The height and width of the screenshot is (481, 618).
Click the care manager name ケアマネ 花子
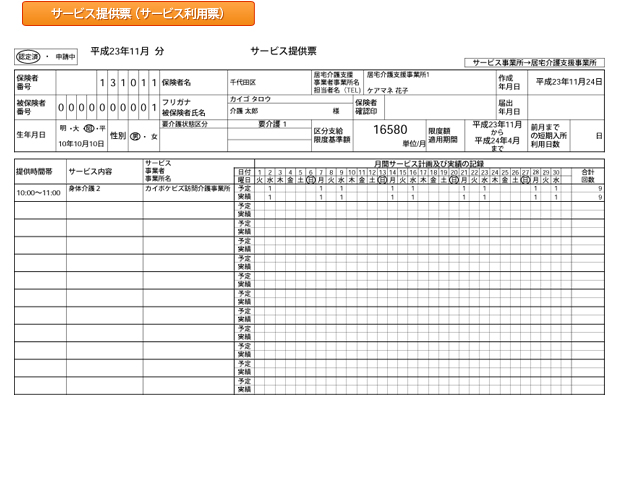pos(387,90)
